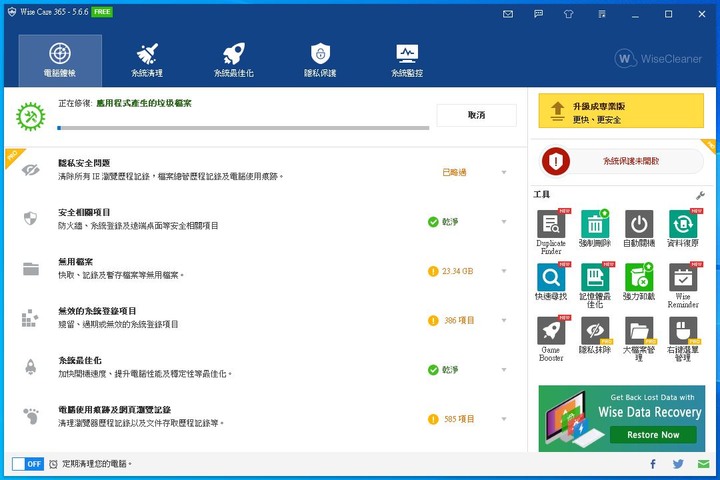The image size is (720, 480).
Task: Expand the 無效的系統登錄項目 row arrow
Action: pos(504,320)
